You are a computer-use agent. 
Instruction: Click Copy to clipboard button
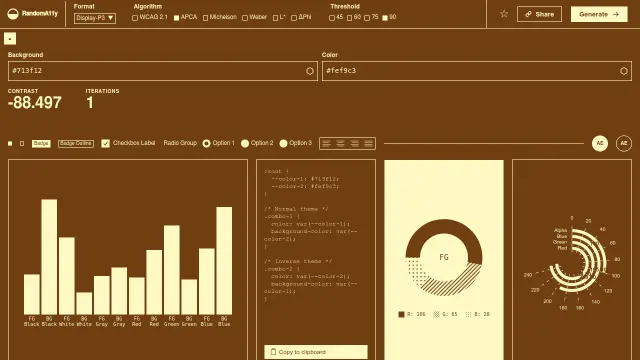point(316,352)
